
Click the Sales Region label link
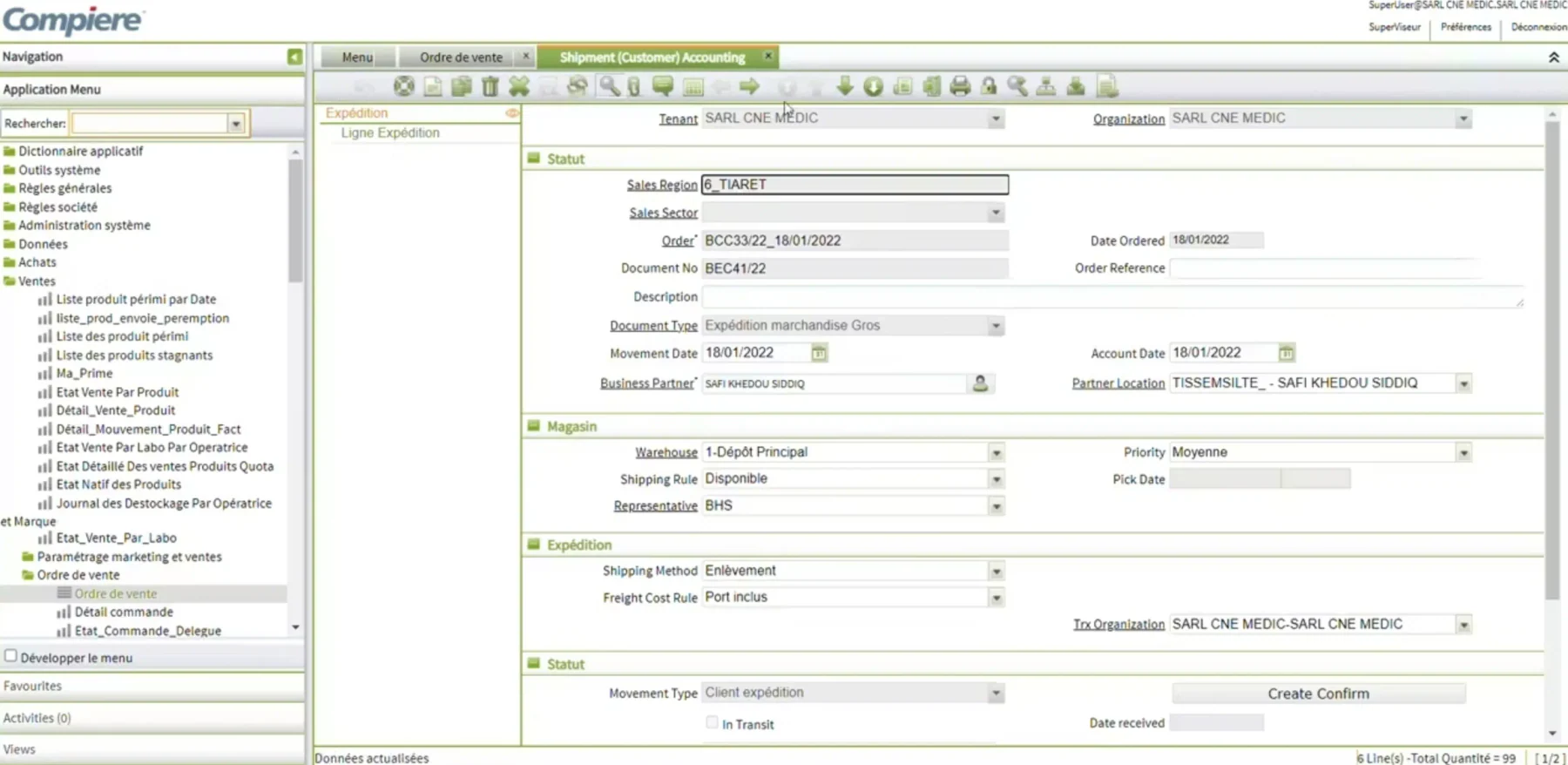pos(662,185)
